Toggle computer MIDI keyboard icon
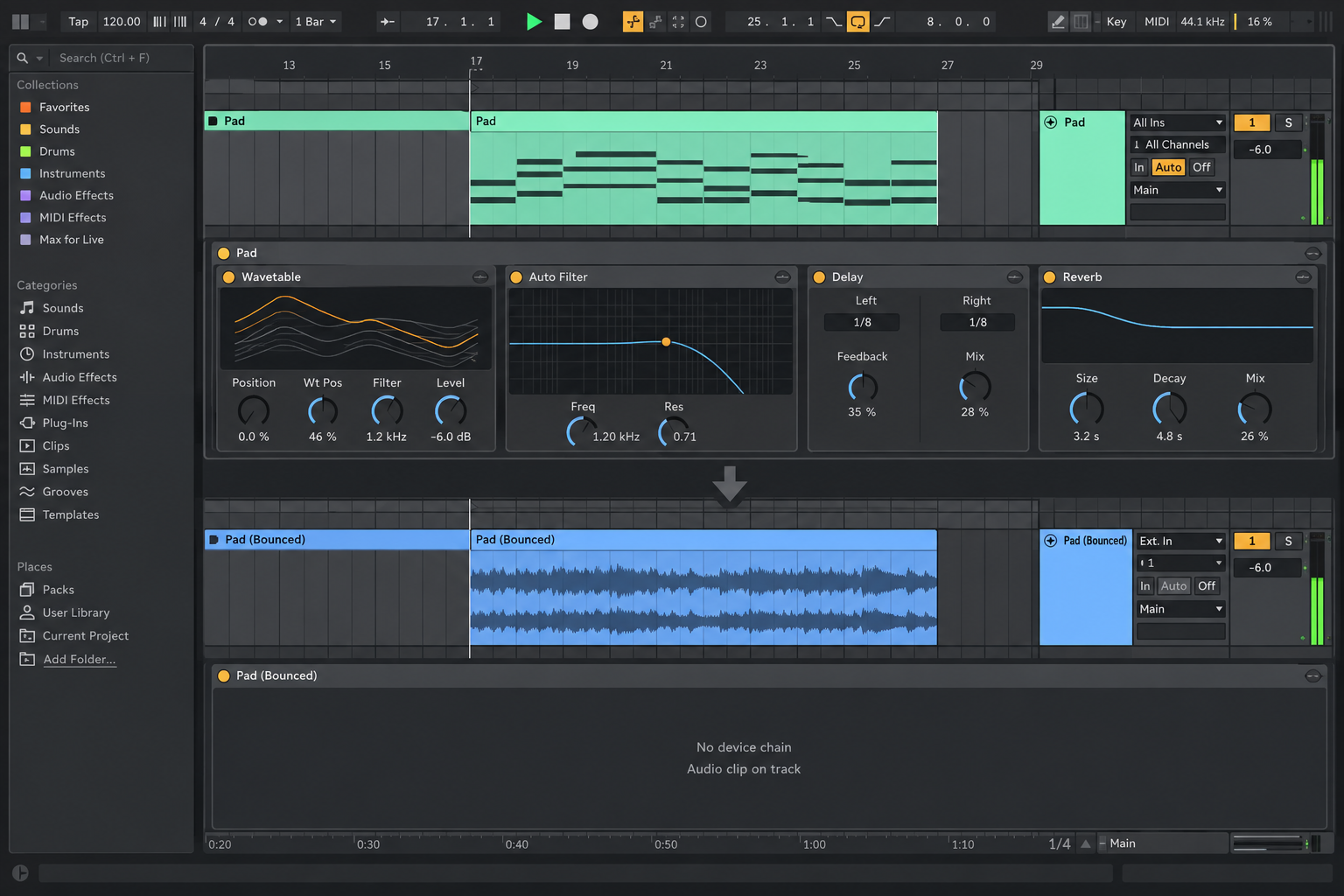Image resolution: width=1344 pixels, height=896 pixels. tap(1081, 22)
